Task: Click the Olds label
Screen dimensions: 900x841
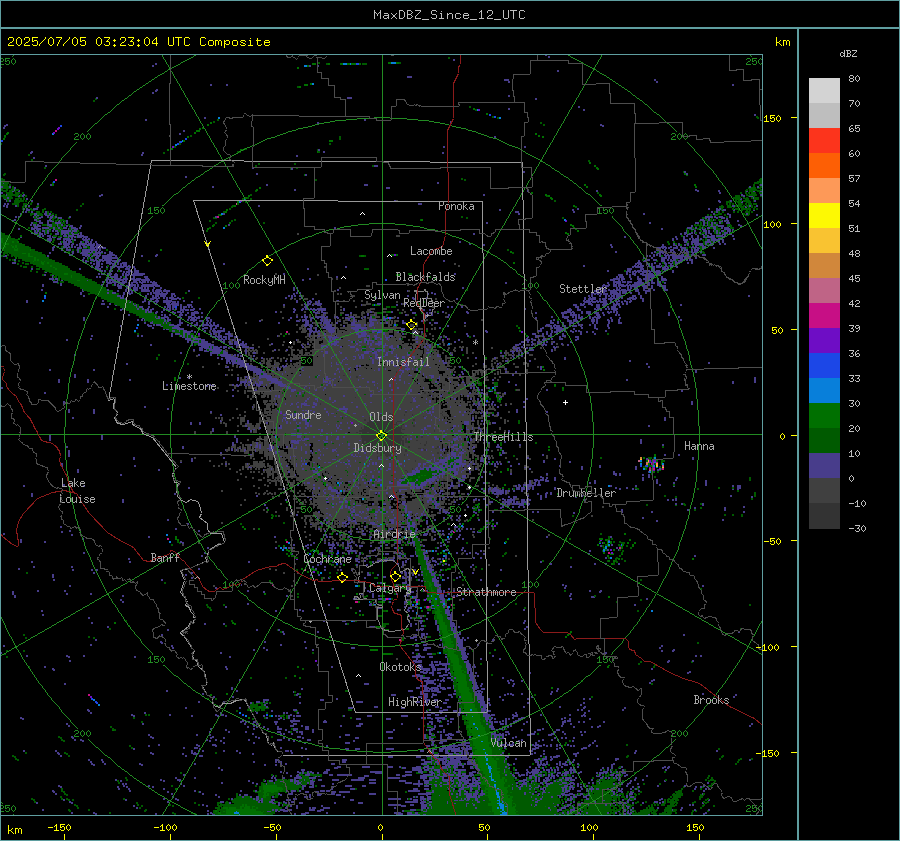Action: [x=381, y=417]
